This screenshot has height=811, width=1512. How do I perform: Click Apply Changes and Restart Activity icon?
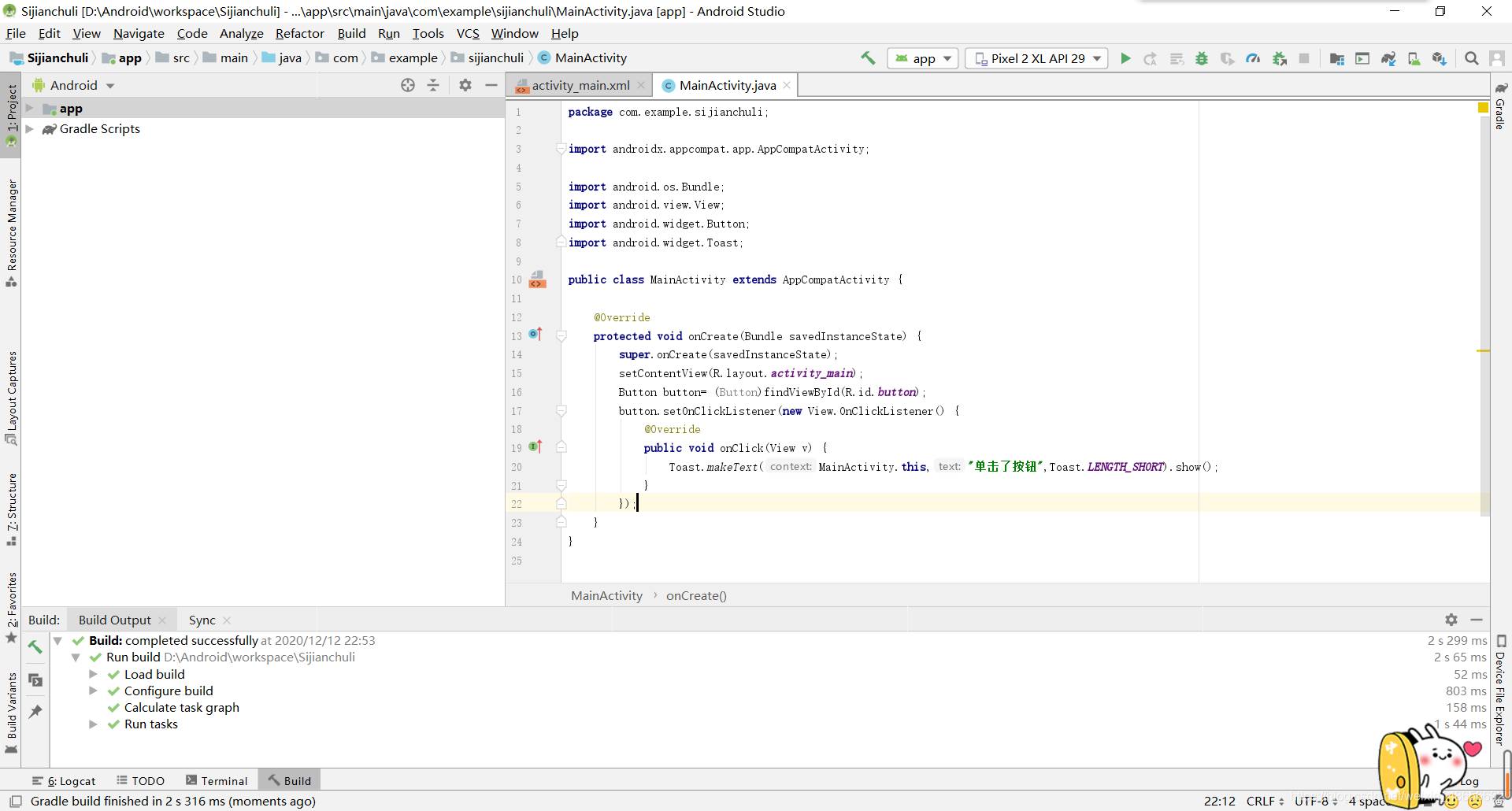1151,58
